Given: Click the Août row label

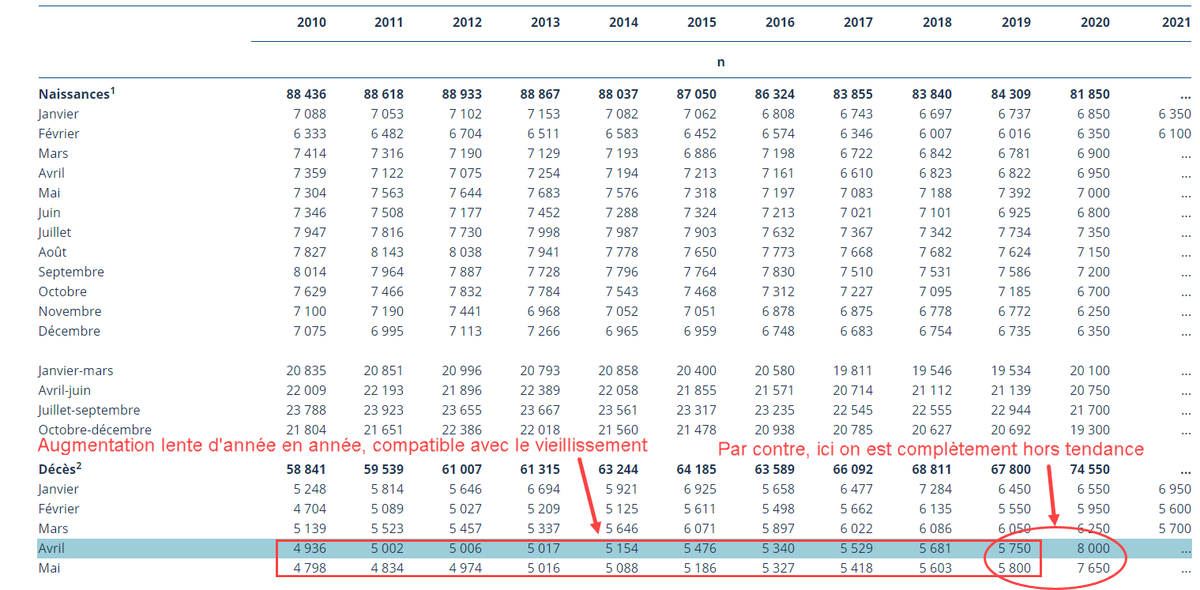Looking at the screenshot, I should point(53,252).
